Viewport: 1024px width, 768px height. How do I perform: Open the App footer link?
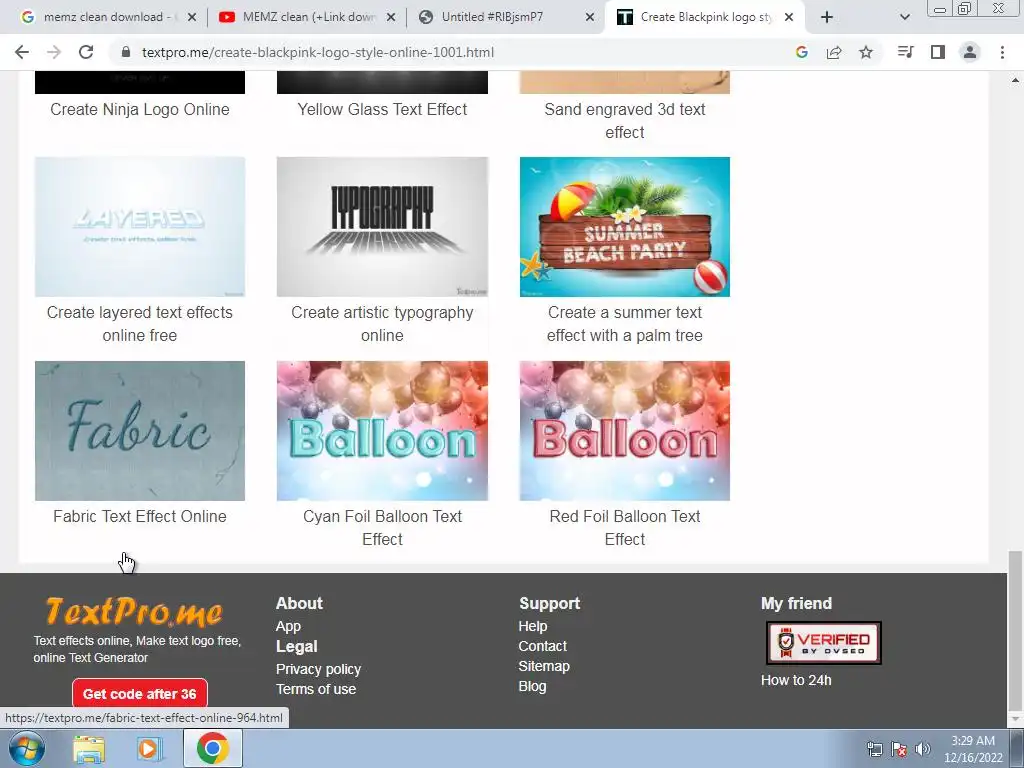(x=288, y=626)
